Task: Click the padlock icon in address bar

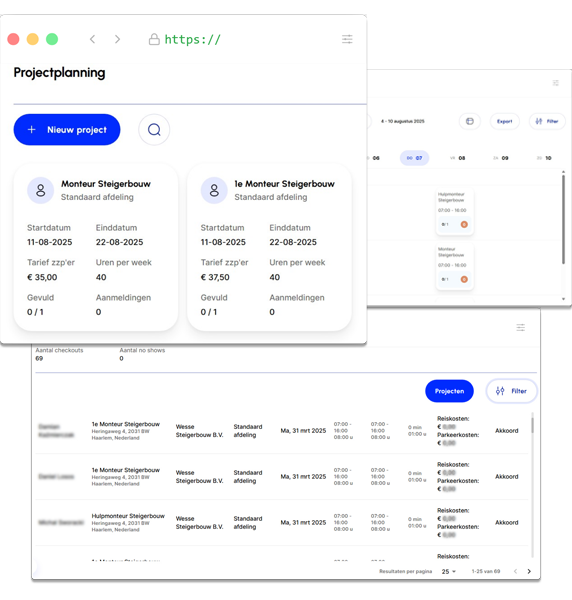Action: click(154, 39)
